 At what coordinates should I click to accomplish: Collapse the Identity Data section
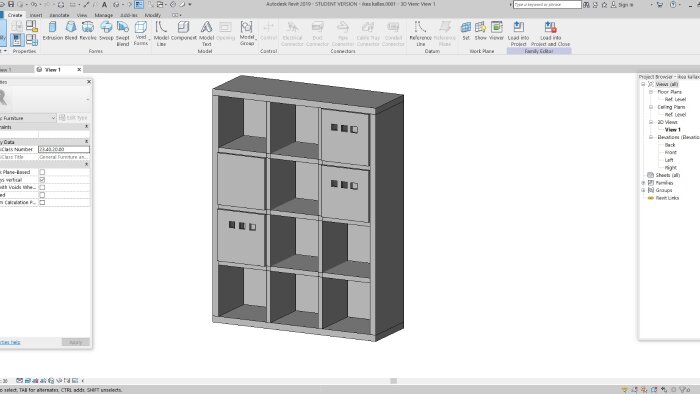(87, 141)
